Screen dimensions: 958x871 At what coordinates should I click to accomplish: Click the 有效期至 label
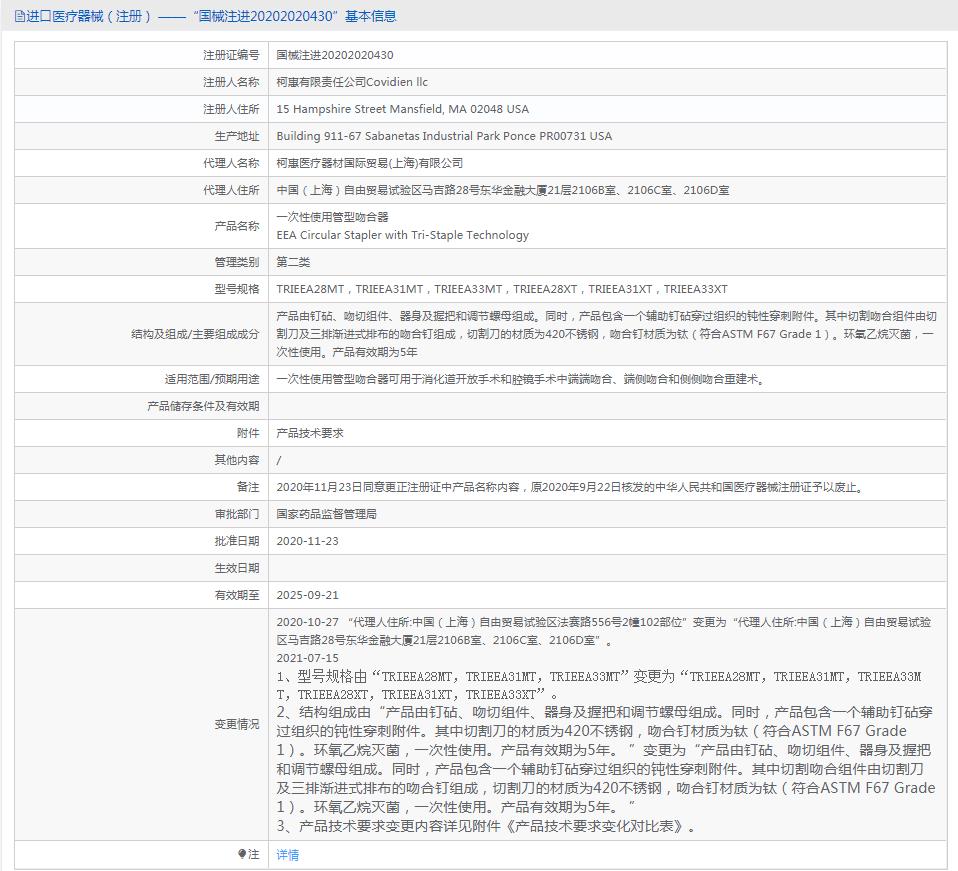point(236,595)
